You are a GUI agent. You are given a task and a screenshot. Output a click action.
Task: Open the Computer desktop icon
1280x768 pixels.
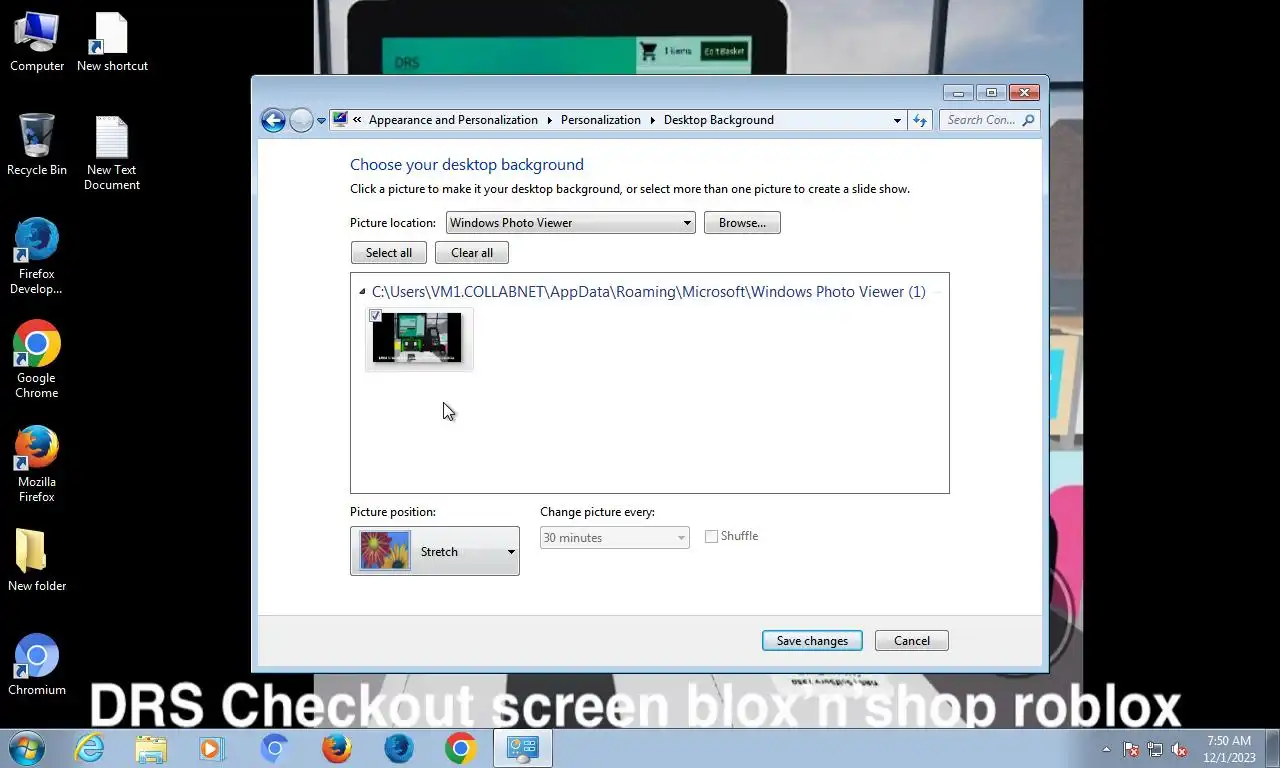[37, 42]
